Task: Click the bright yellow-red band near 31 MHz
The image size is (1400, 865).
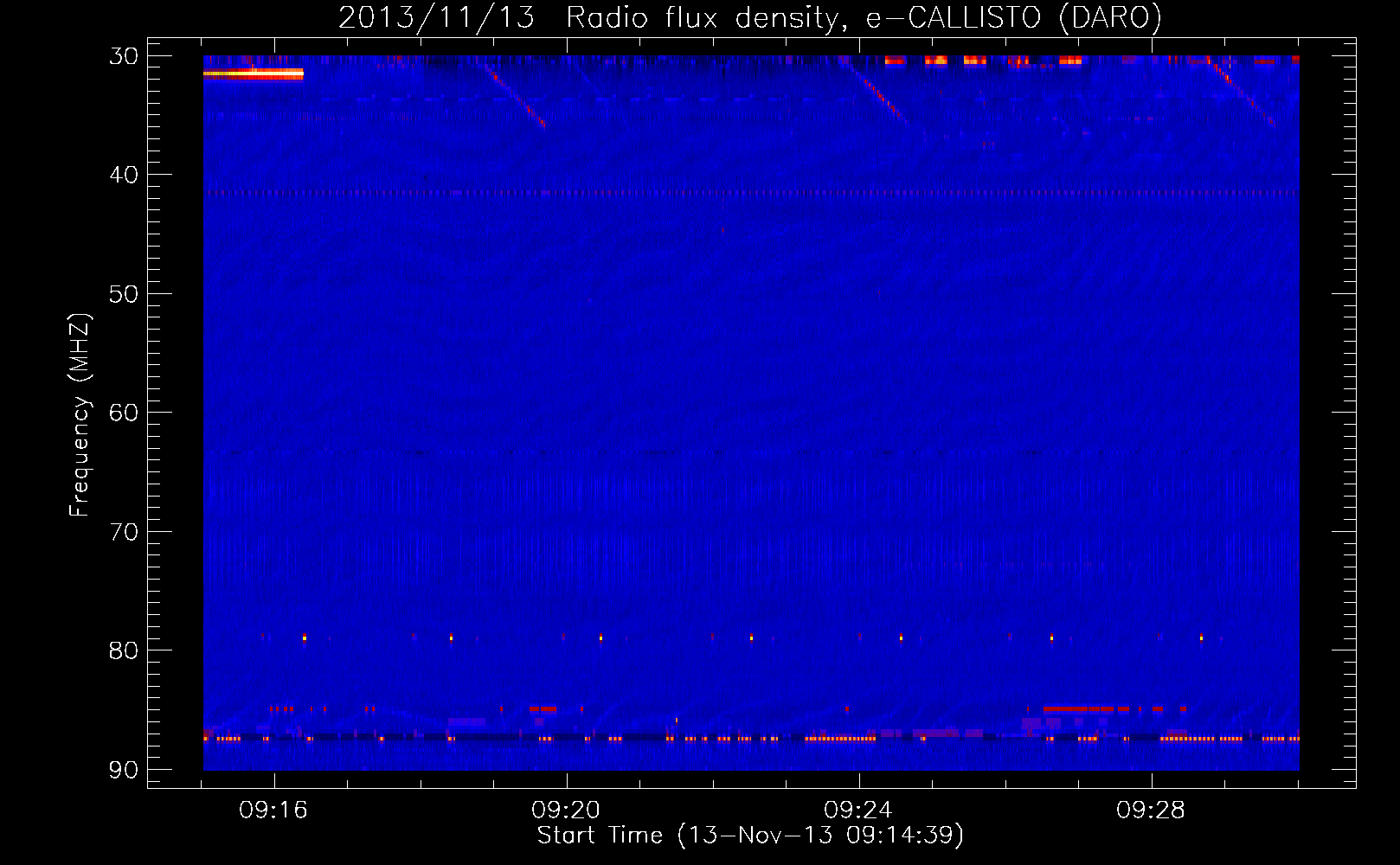Action: click(x=254, y=74)
